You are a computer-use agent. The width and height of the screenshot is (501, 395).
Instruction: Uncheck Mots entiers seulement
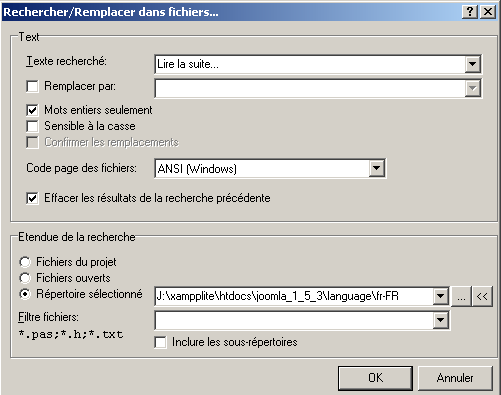(x=32, y=110)
